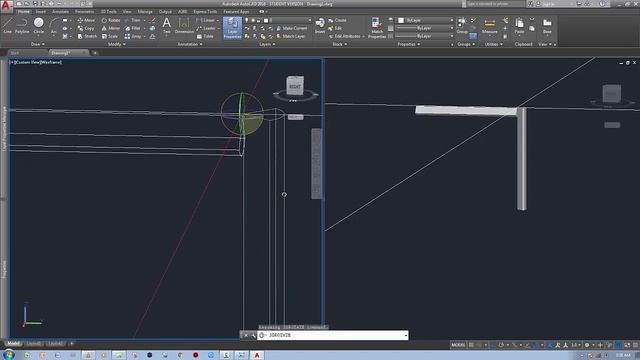Image resolution: width=640 pixels, height=360 pixels.
Task: Click the command line input field
Action: click(x=333, y=335)
